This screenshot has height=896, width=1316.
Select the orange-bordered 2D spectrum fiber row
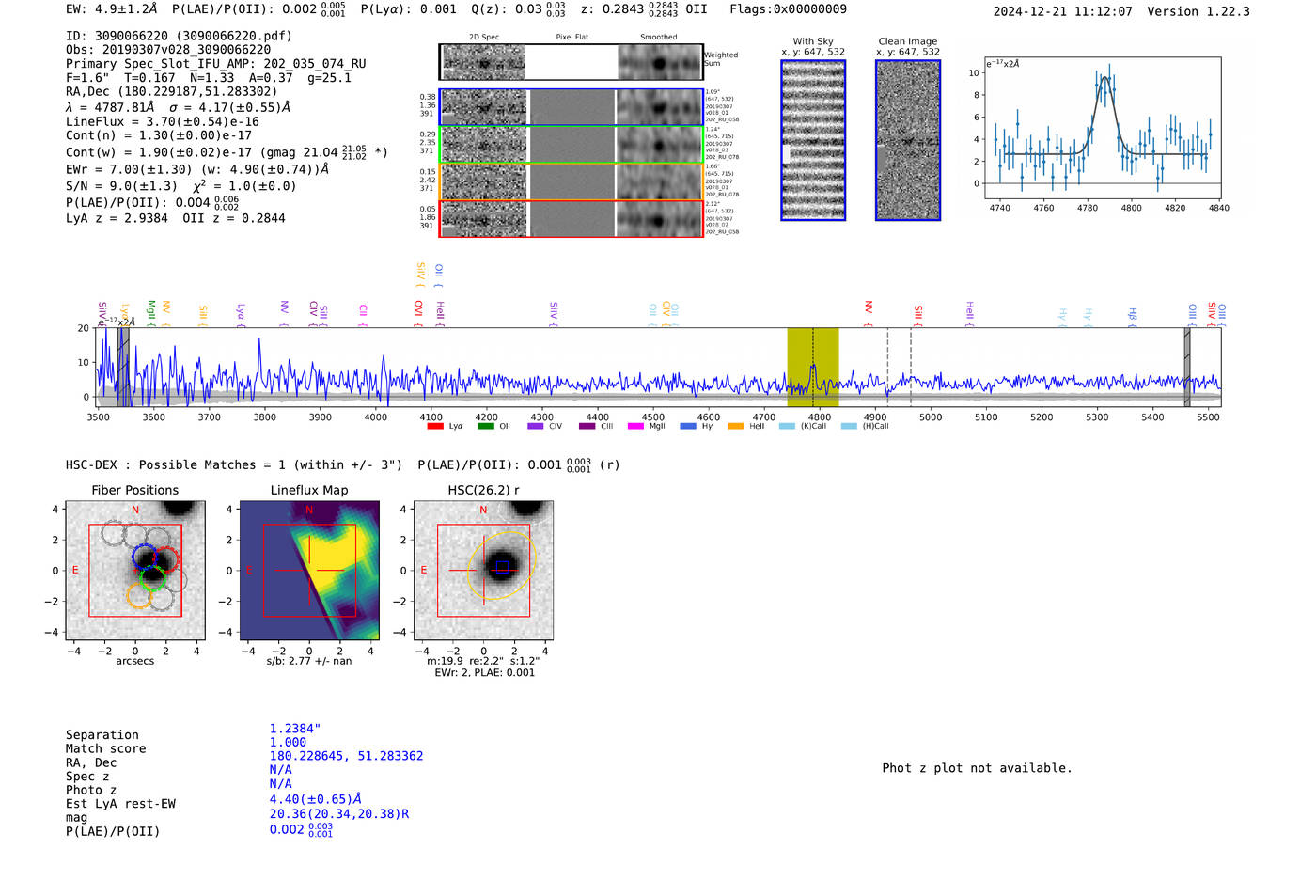pyautogui.click(x=571, y=181)
